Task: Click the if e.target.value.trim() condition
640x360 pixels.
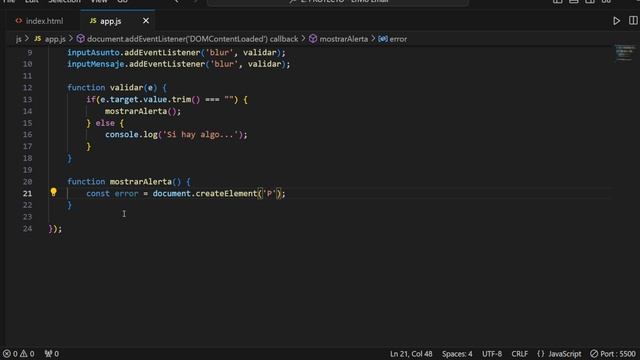Action: (167, 100)
